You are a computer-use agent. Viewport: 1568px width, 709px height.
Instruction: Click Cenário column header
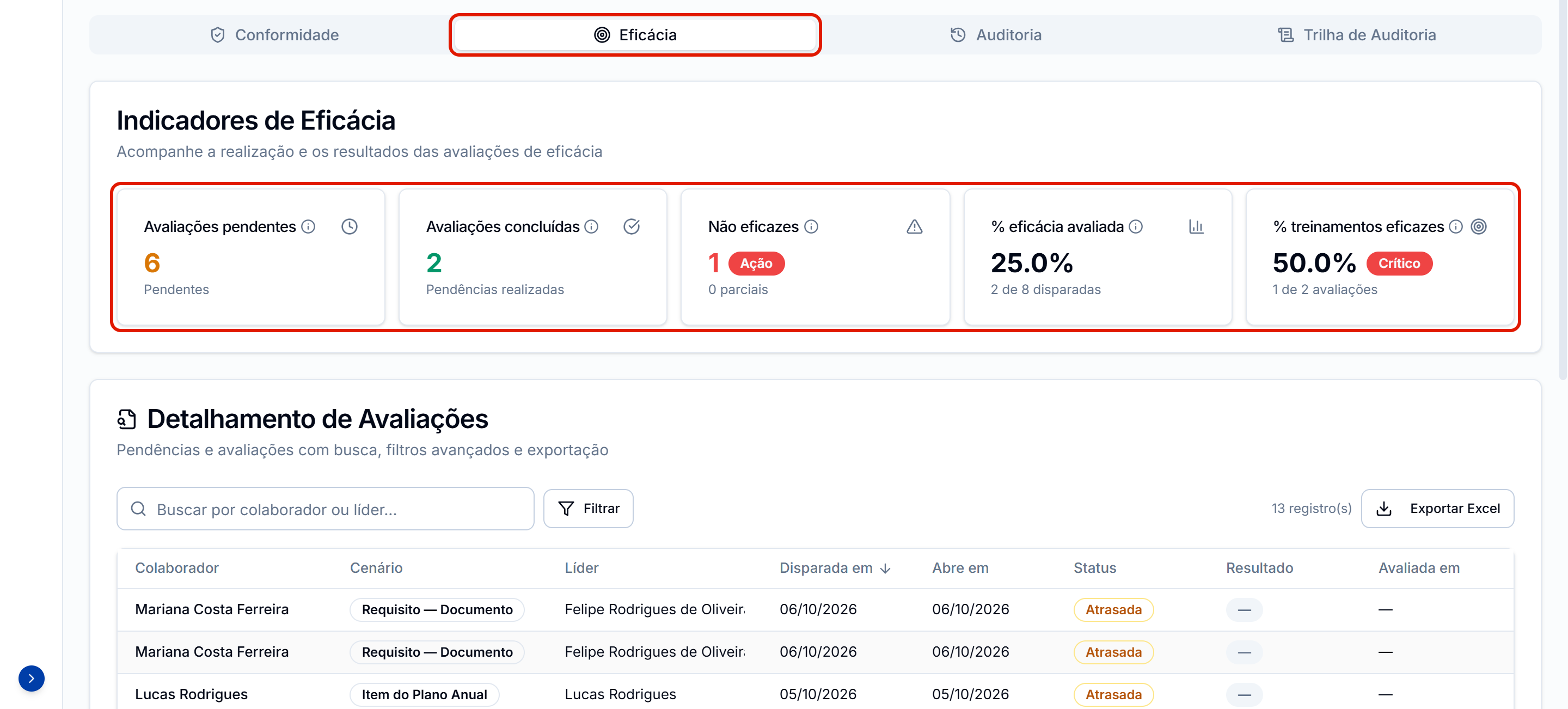click(x=376, y=568)
